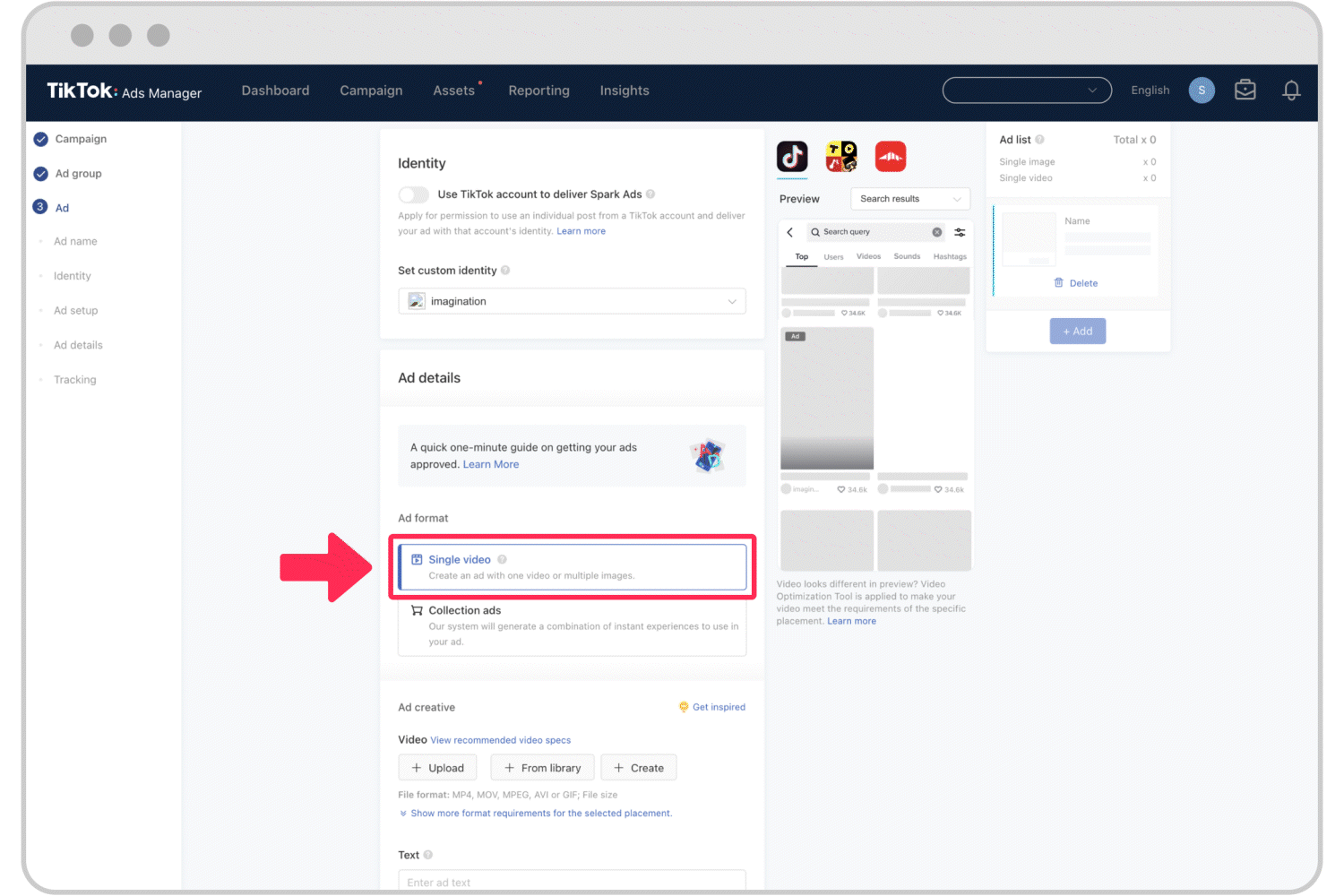Open the account selector dropdown
The width and height of the screenshot is (1344, 896).
[1027, 90]
